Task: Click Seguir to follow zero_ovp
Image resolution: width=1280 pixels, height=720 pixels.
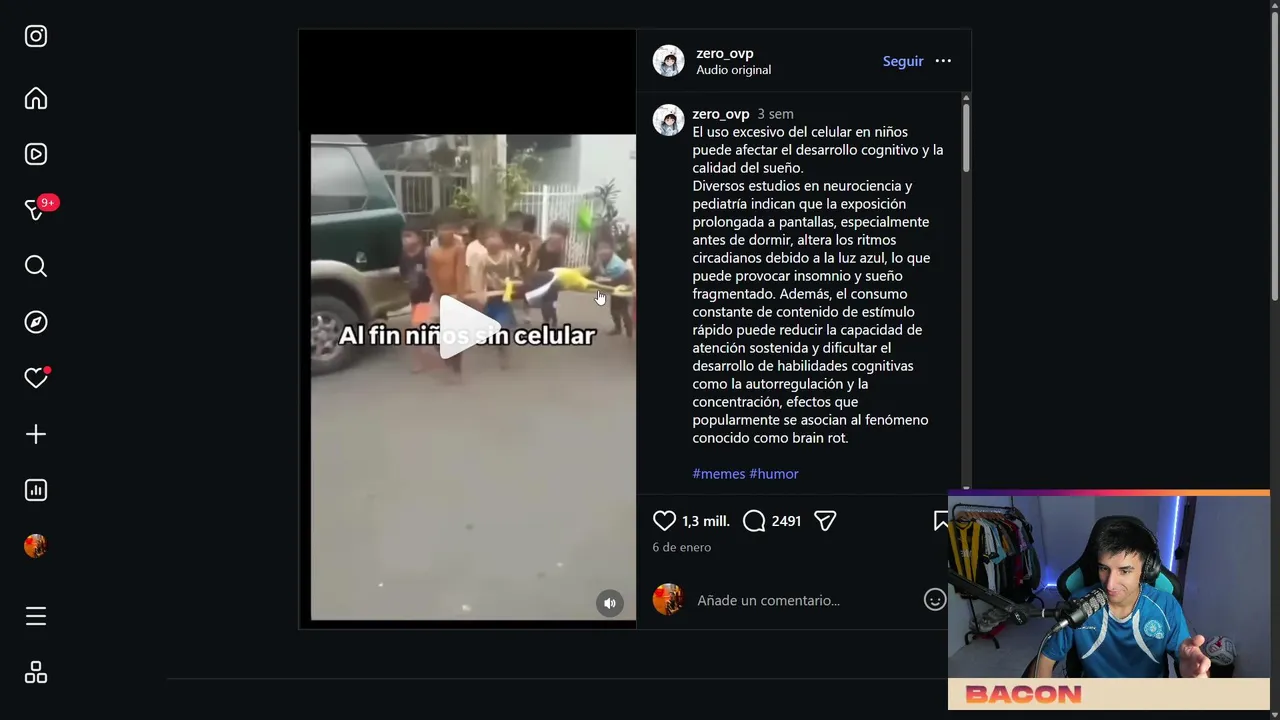Action: (903, 61)
